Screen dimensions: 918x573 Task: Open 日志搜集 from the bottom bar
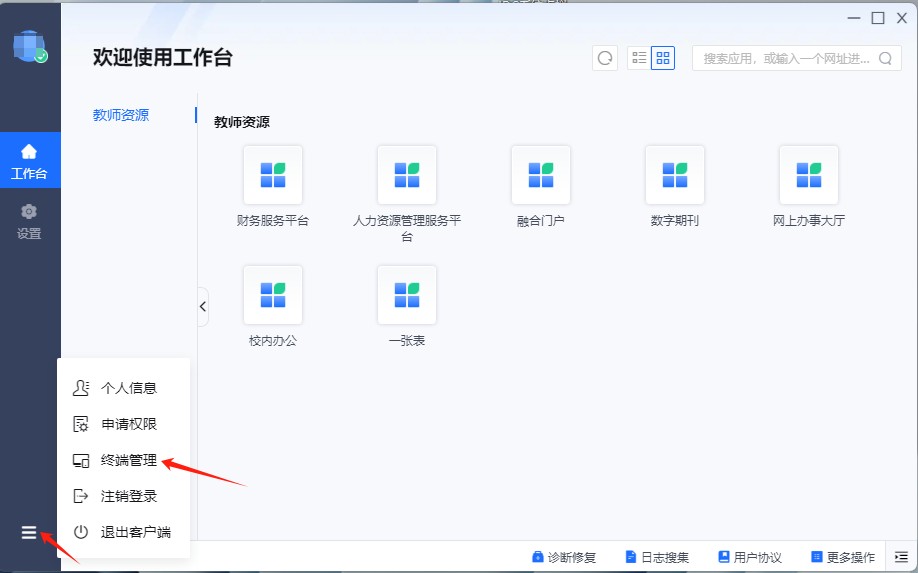point(657,557)
